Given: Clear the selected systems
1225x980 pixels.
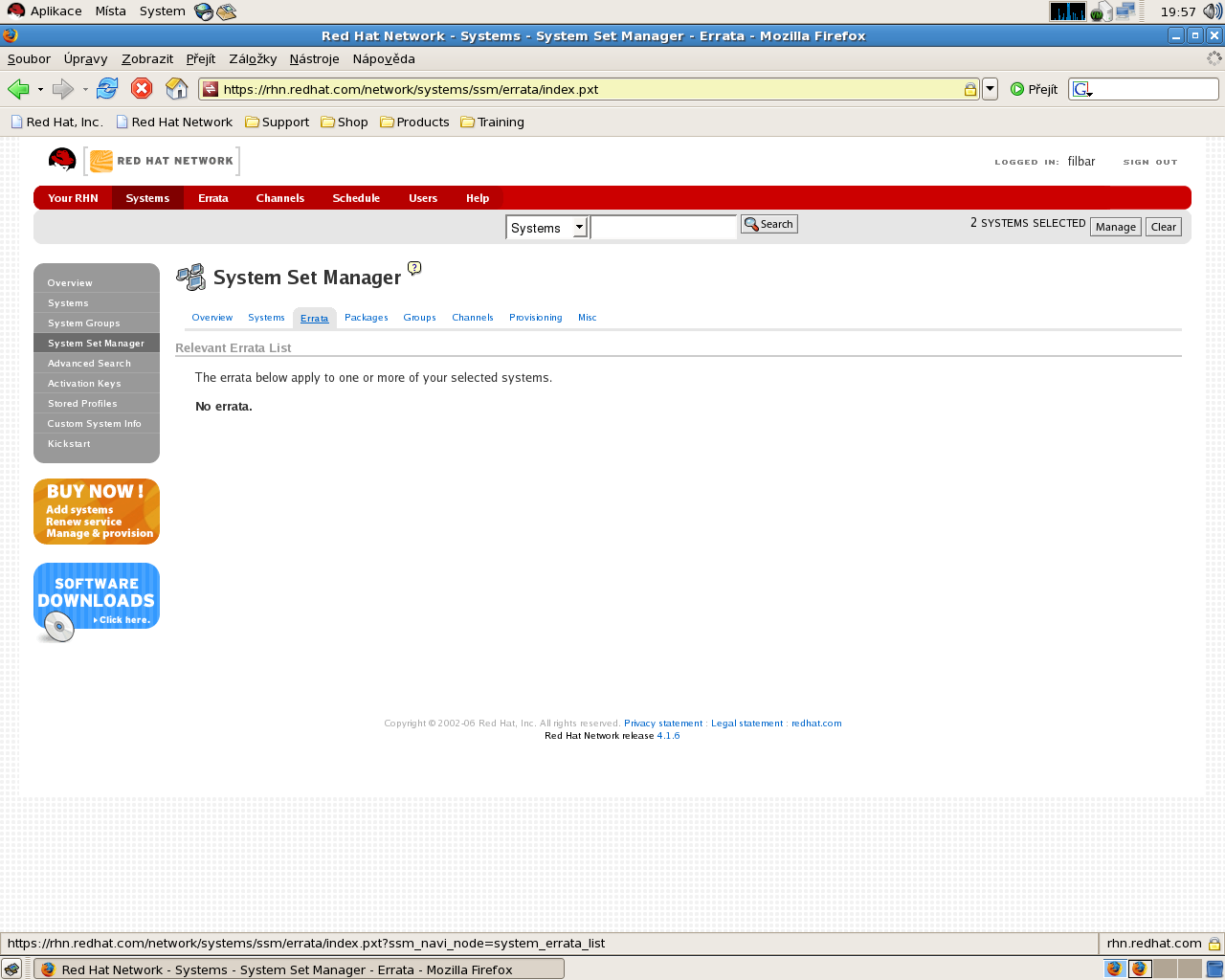Looking at the screenshot, I should point(1164,227).
